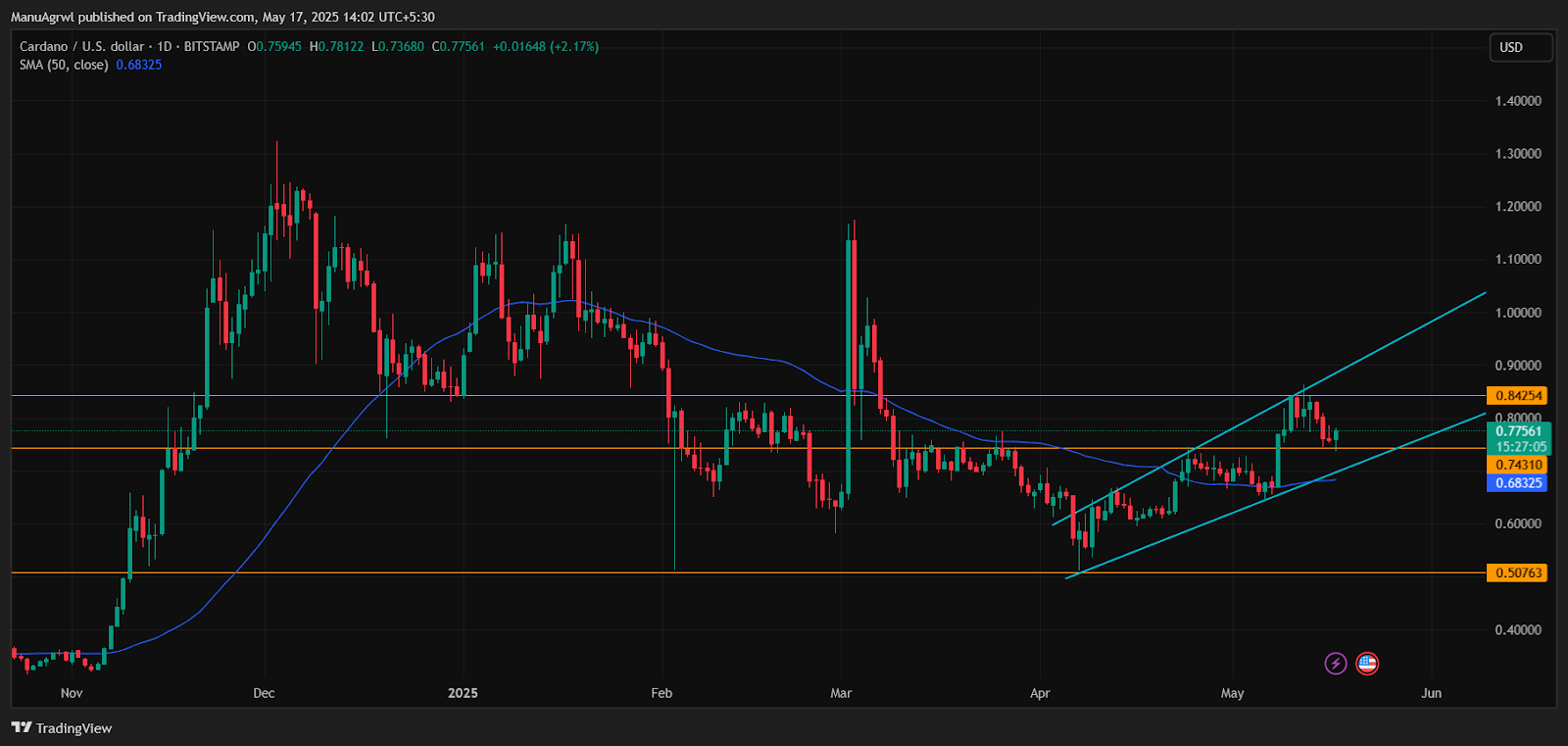
Task: Select the Cardano / U.S. dollar symbol title
Action: [82, 46]
